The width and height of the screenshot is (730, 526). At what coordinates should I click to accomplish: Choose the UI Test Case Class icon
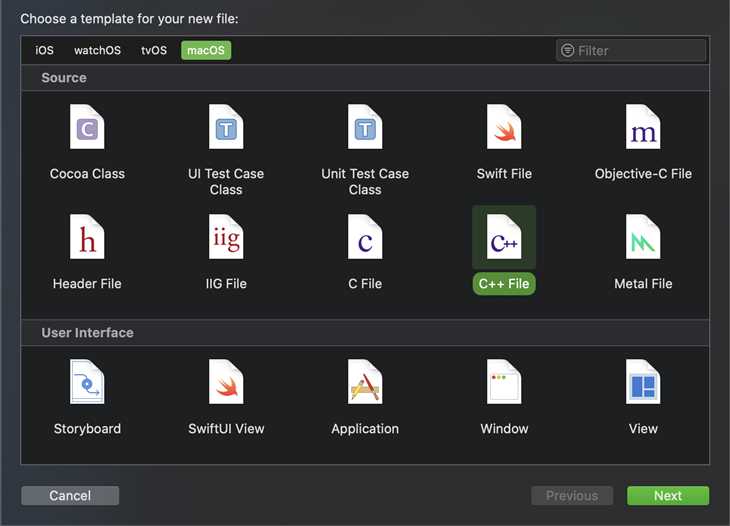click(x=226, y=127)
